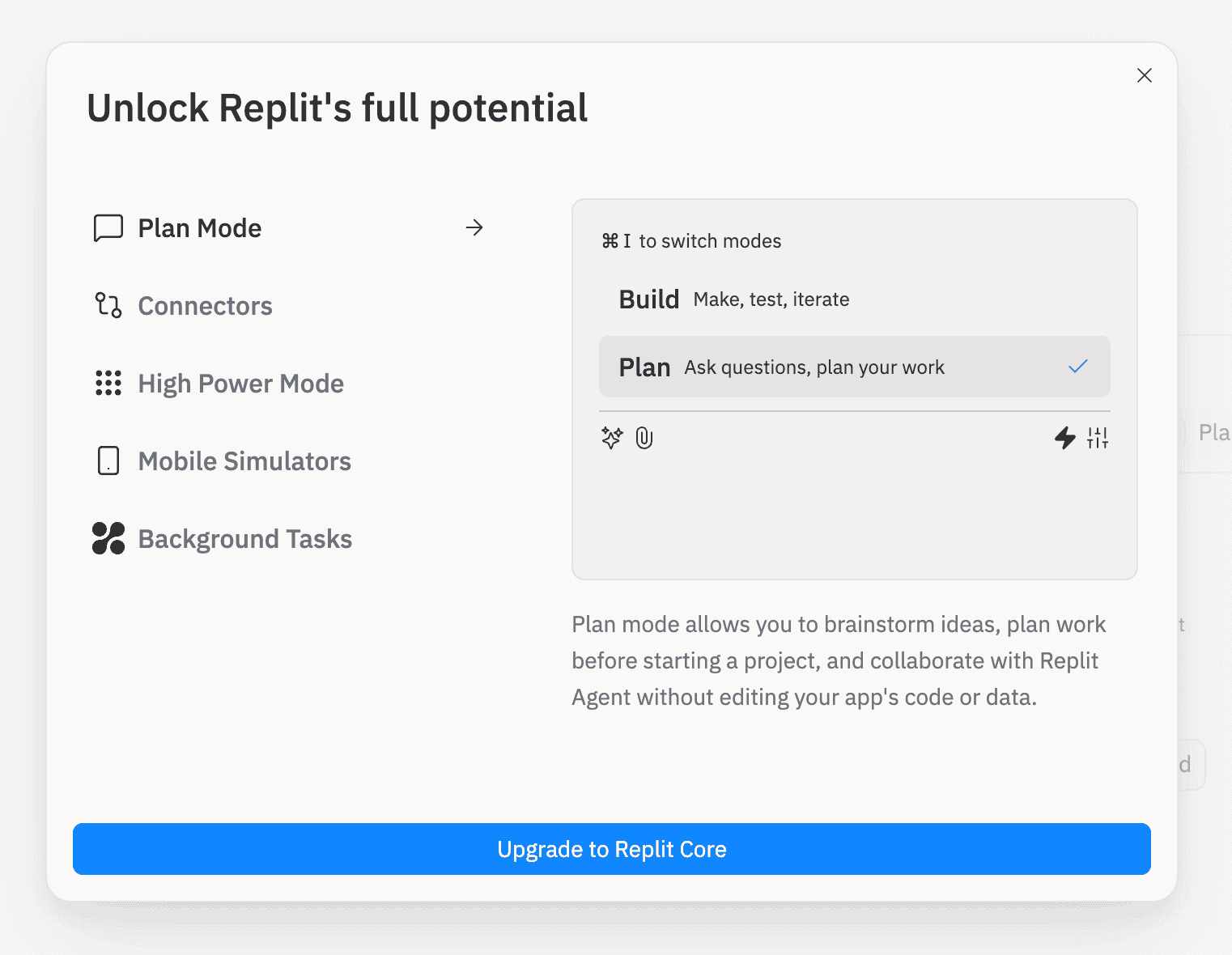Viewport: 1232px width, 955px height.
Task: Click the Plan Mode speech bubble icon
Action: pyautogui.click(x=108, y=228)
